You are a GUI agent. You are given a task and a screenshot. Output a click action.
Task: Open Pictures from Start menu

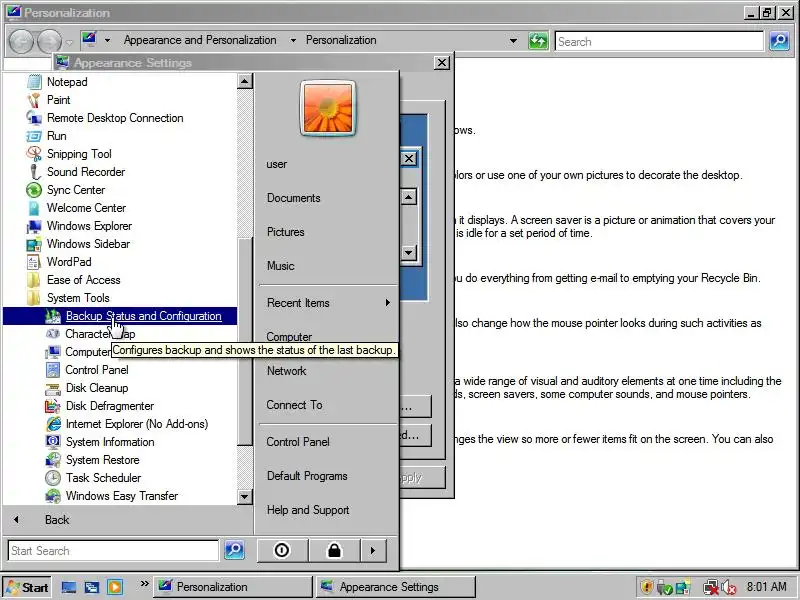(x=286, y=232)
